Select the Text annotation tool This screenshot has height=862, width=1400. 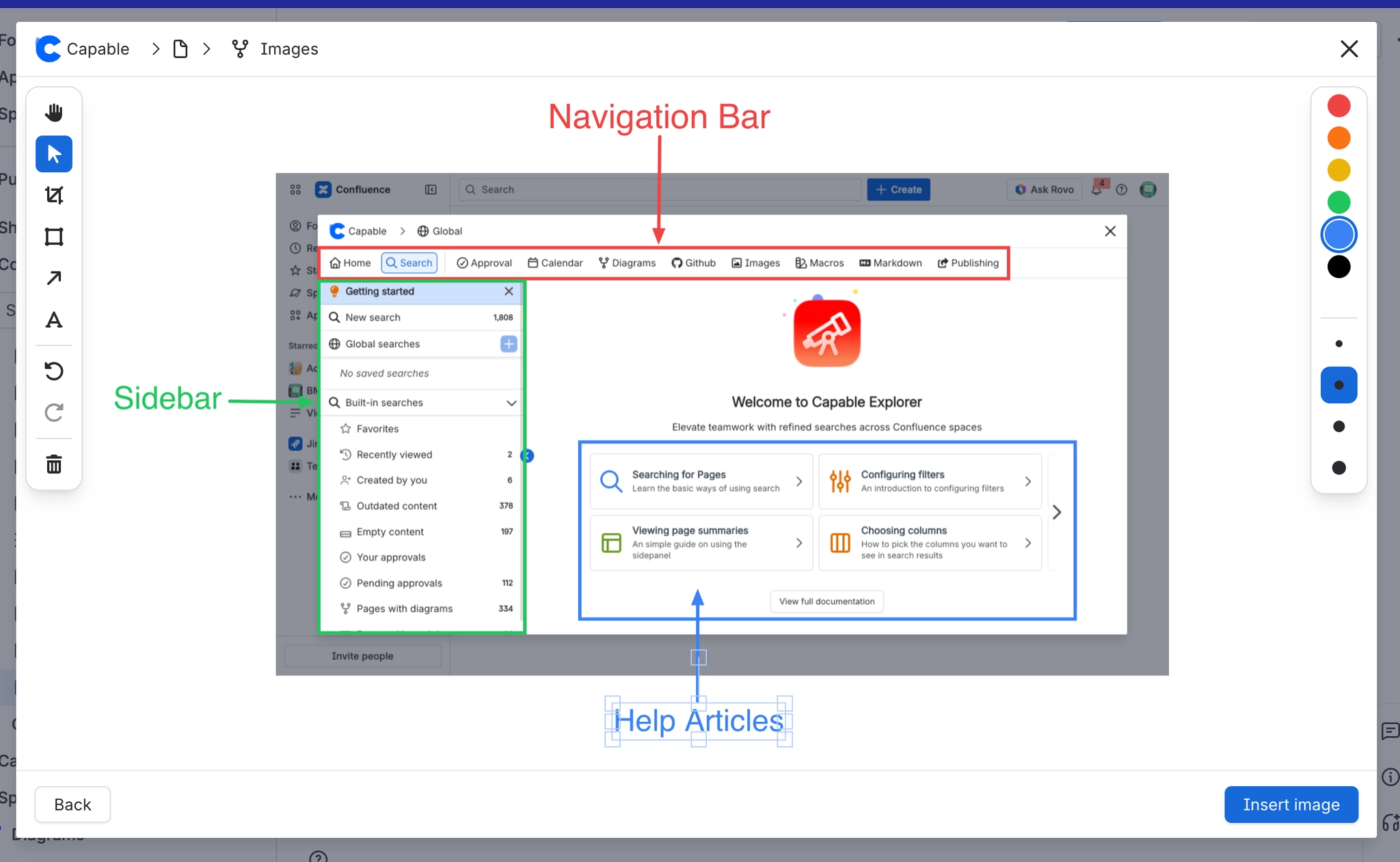(x=54, y=319)
